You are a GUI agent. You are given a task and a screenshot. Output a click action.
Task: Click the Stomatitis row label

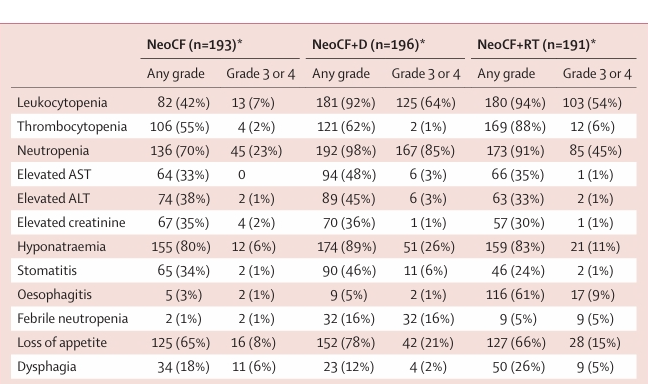tap(47, 270)
